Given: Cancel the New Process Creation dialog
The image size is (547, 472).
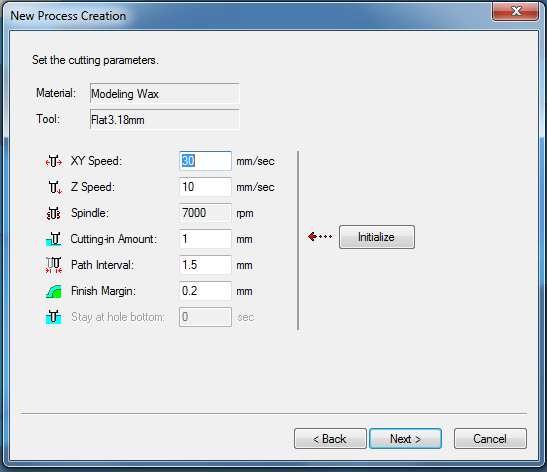Looking at the screenshot, I should [490, 439].
